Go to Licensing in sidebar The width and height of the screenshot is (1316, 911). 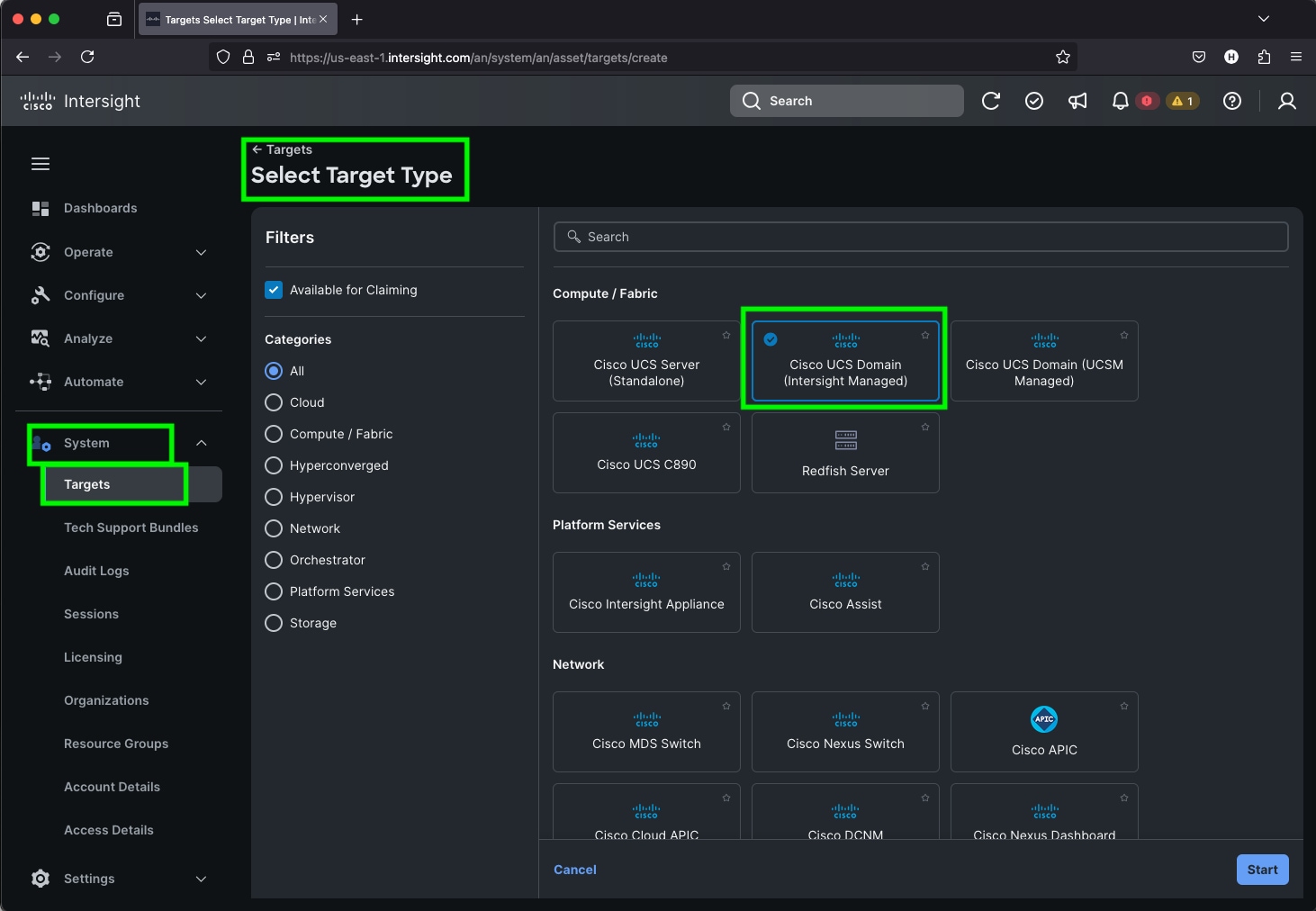pos(93,657)
